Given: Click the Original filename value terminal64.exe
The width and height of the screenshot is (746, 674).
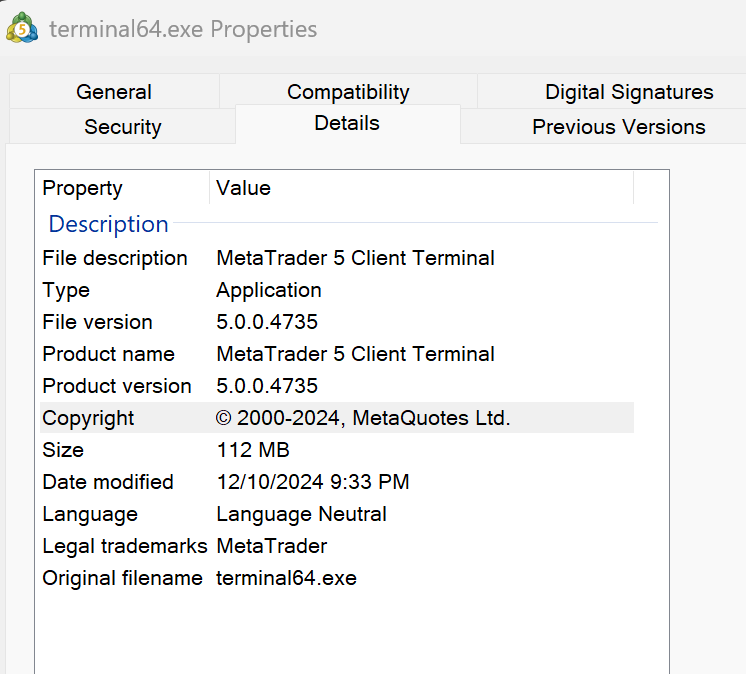Looking at the screenshot, I should [286, 578].
